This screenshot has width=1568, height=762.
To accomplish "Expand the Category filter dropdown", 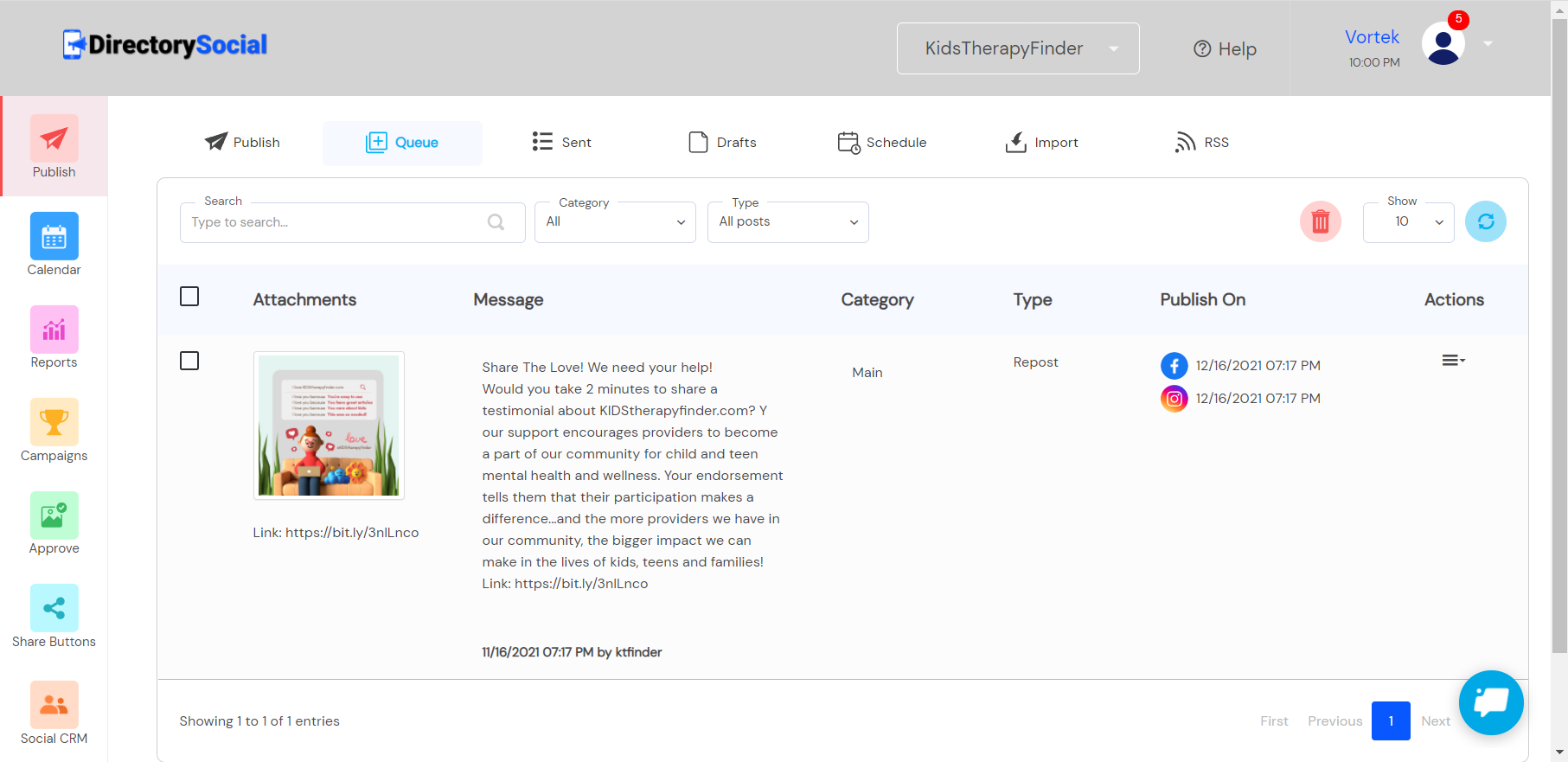I will pyautogui.click(x=615, y=222).
